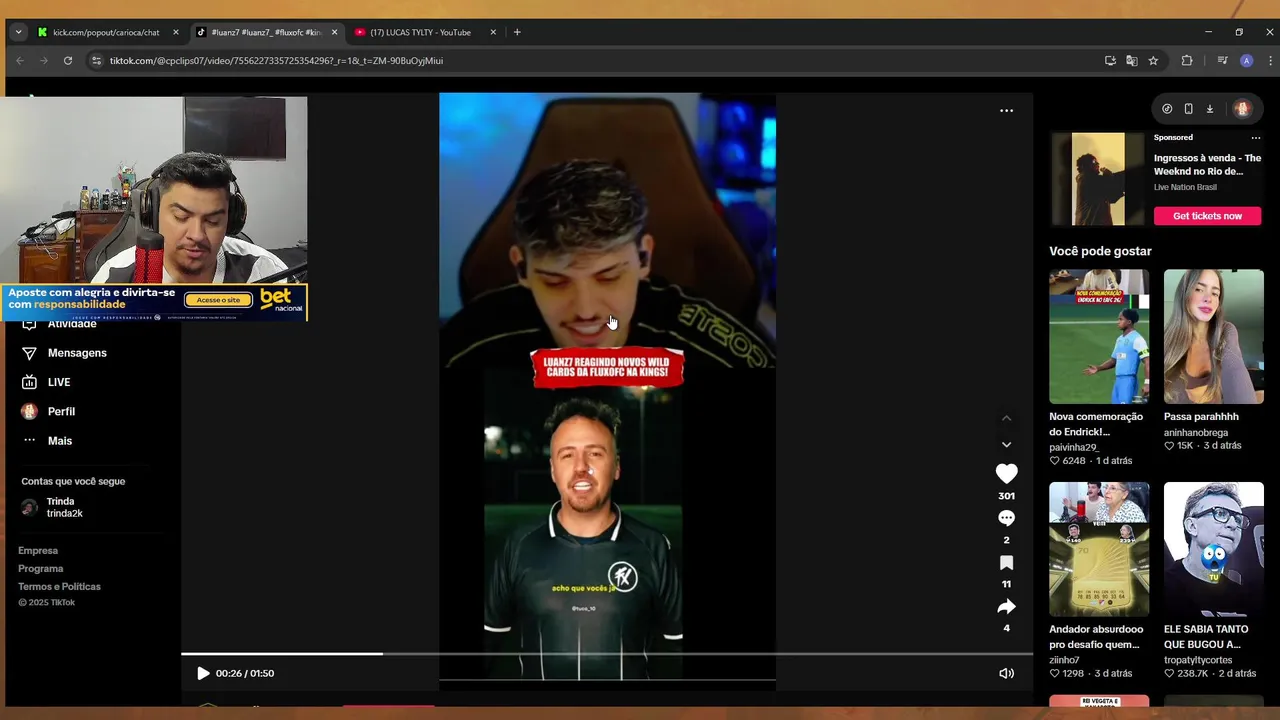Open the tropatyltycortes author name
Viewport: 1280px width, 720px height.
pos(1198,660)
